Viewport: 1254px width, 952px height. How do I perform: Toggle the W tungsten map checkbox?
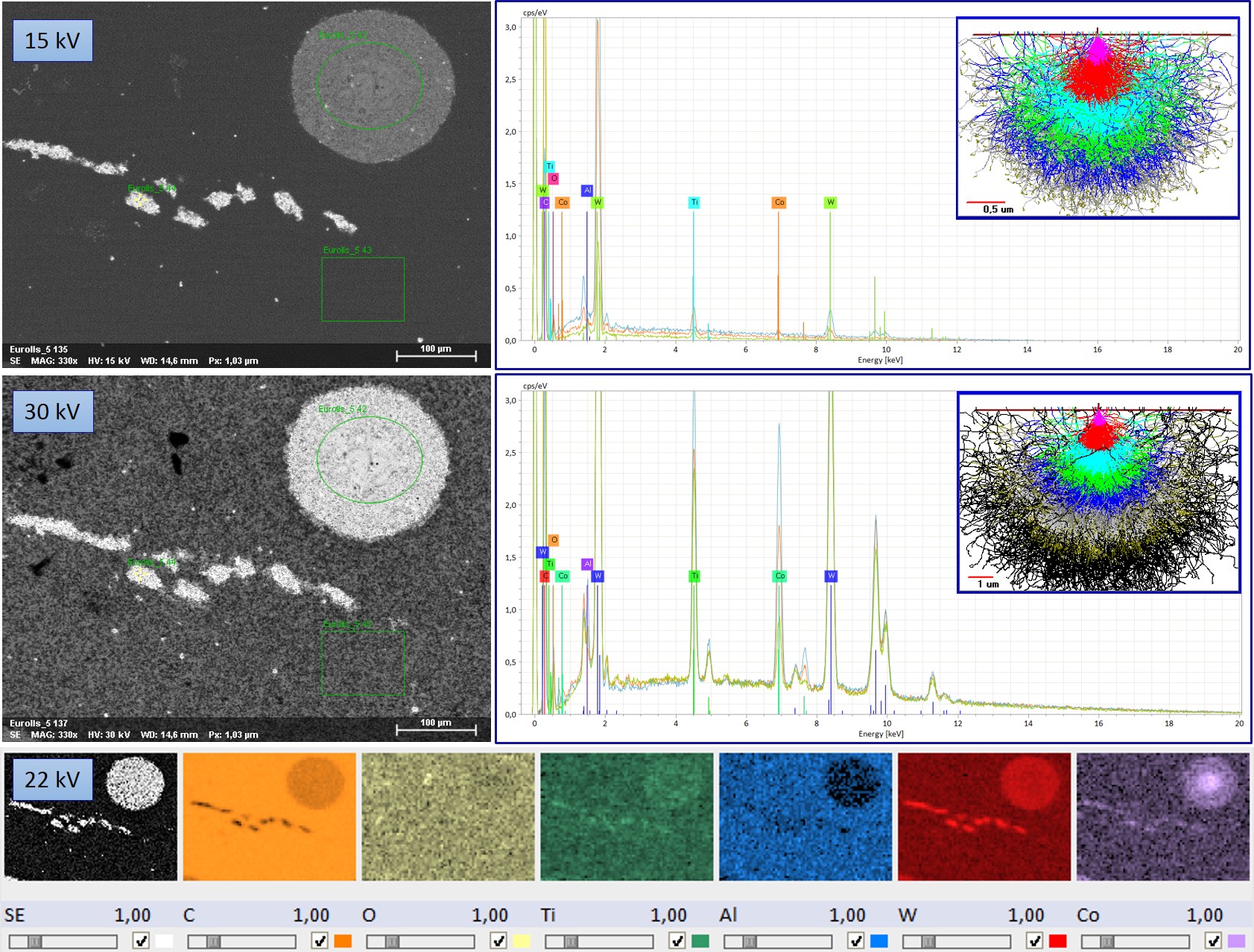[x=1034, y=941]
